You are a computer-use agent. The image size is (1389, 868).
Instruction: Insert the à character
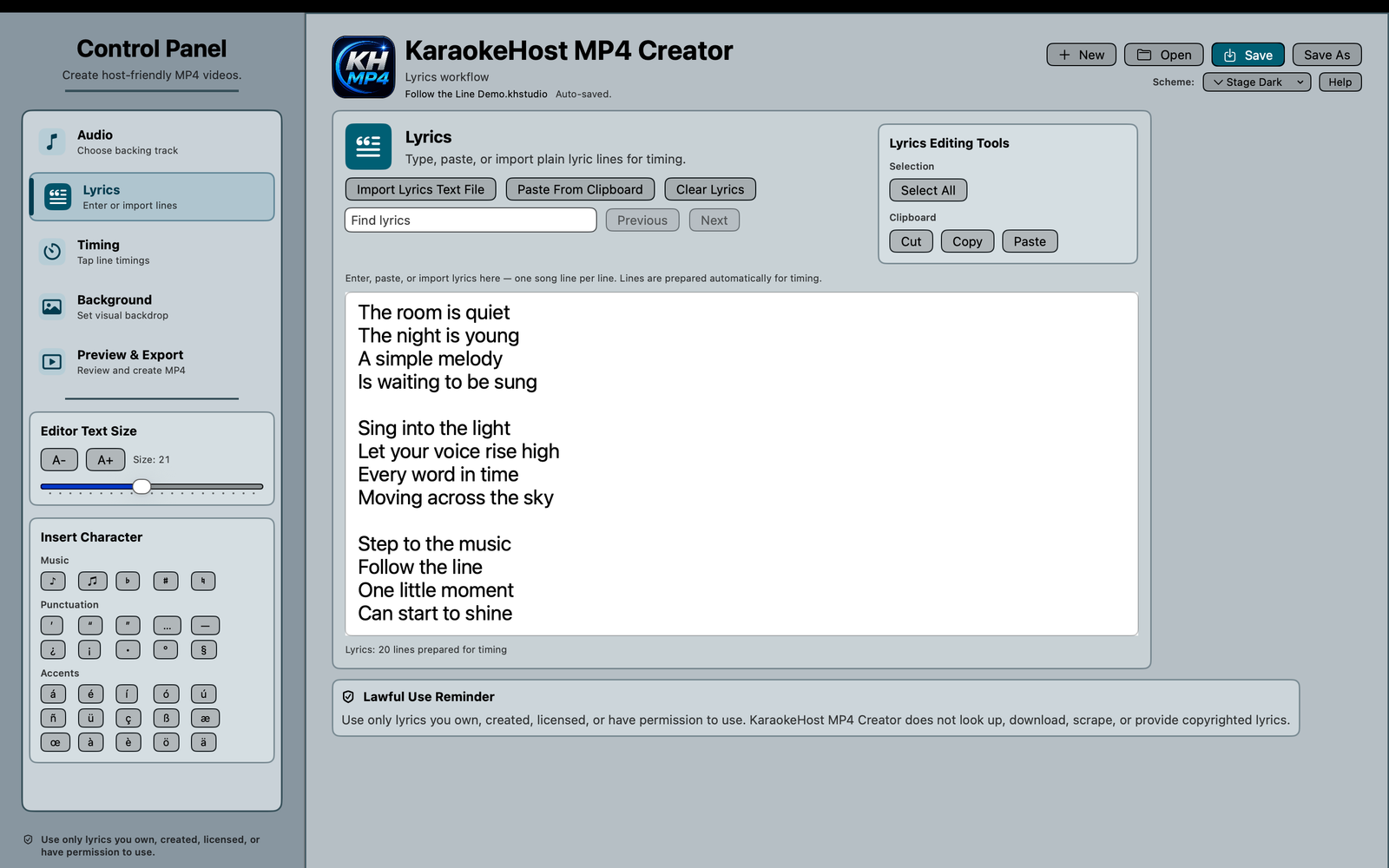click(90, 742)
